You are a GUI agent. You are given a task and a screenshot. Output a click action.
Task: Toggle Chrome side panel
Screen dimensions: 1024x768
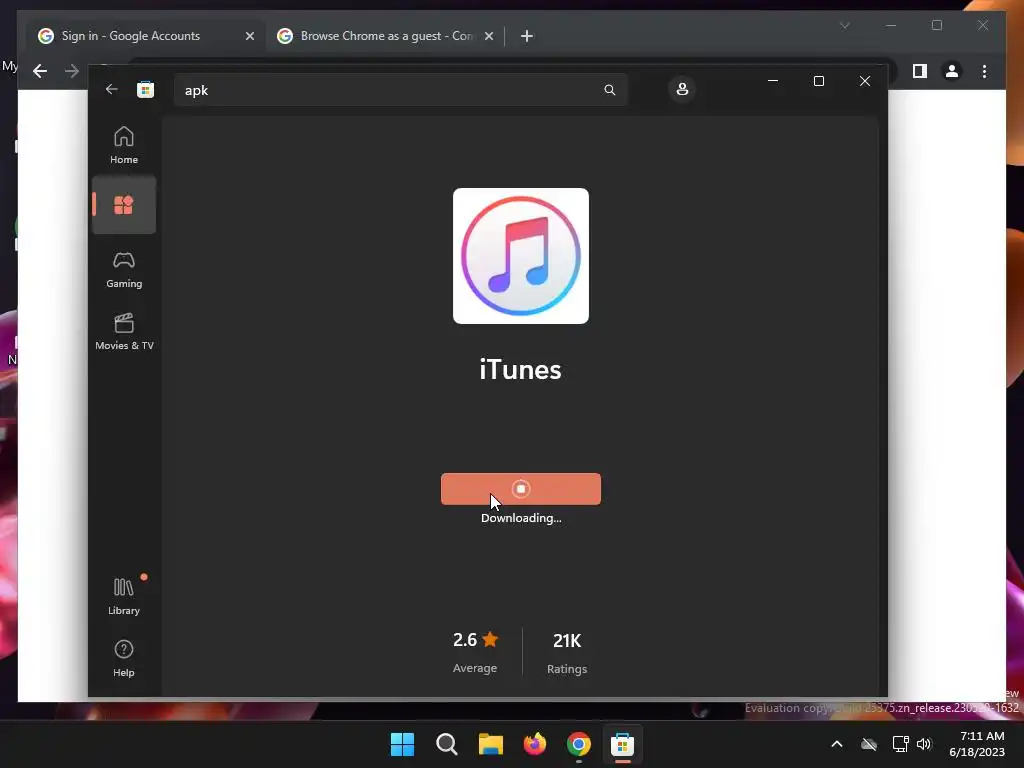(920, 71)
